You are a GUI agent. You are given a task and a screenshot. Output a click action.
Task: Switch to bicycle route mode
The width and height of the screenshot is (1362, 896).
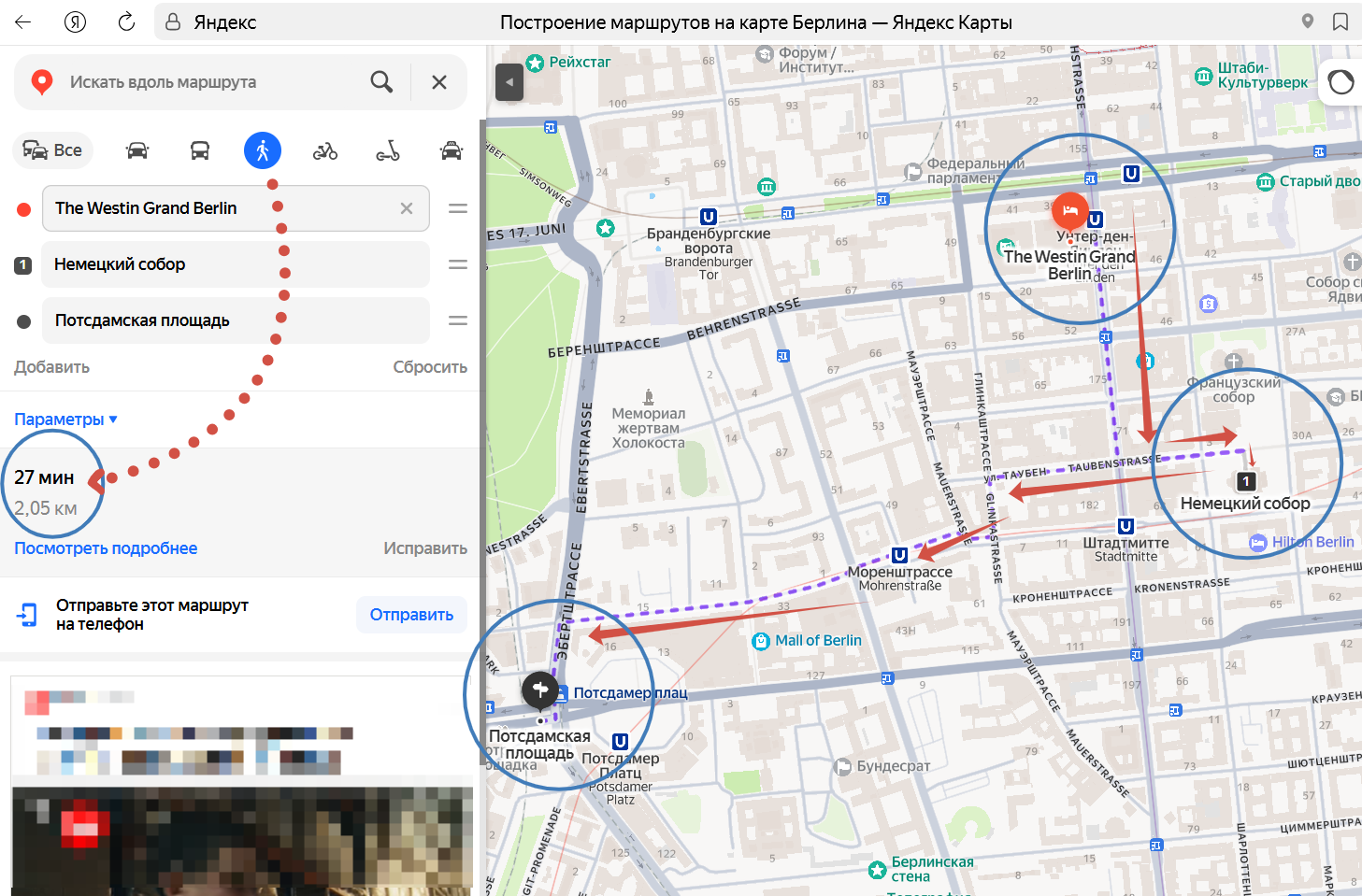pos(325,150)
